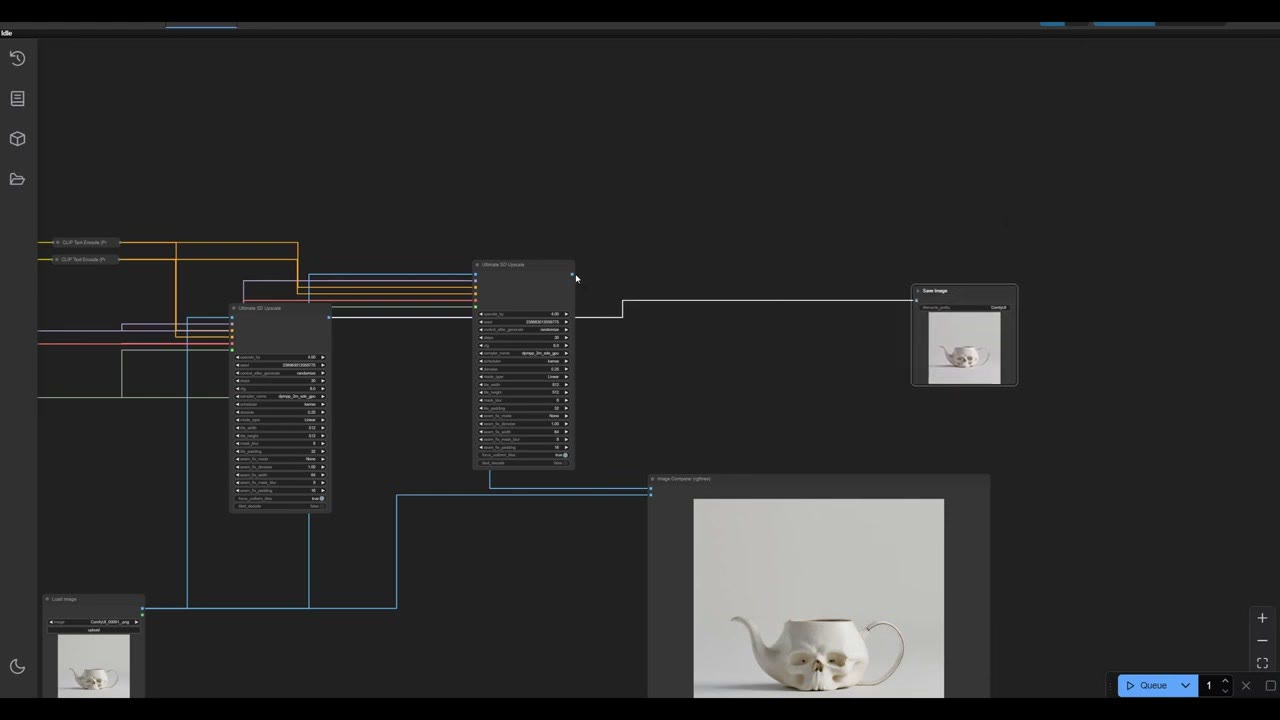Image resolution: width=1280 pixels, height=720 pixels.
Task: Open sampler_name dropdown on right Upscale node
Action: tap(523, 353)
